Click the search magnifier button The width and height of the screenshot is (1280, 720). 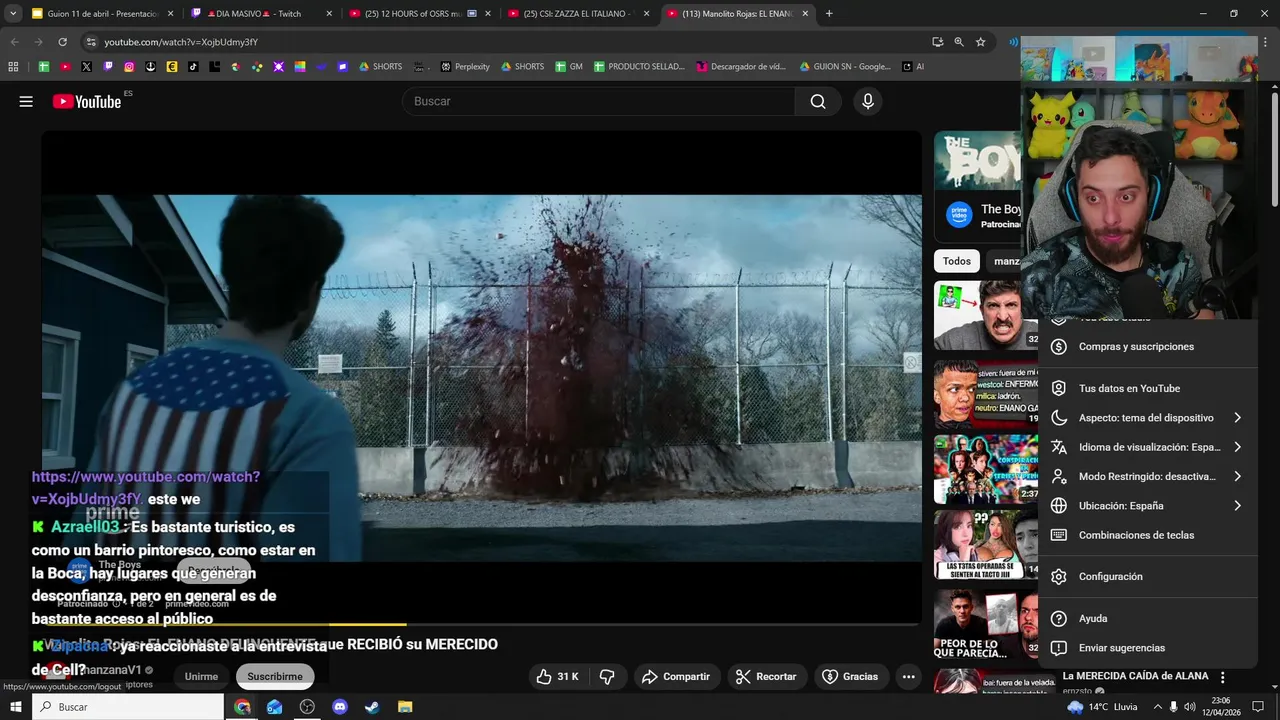tap(818, 101)
